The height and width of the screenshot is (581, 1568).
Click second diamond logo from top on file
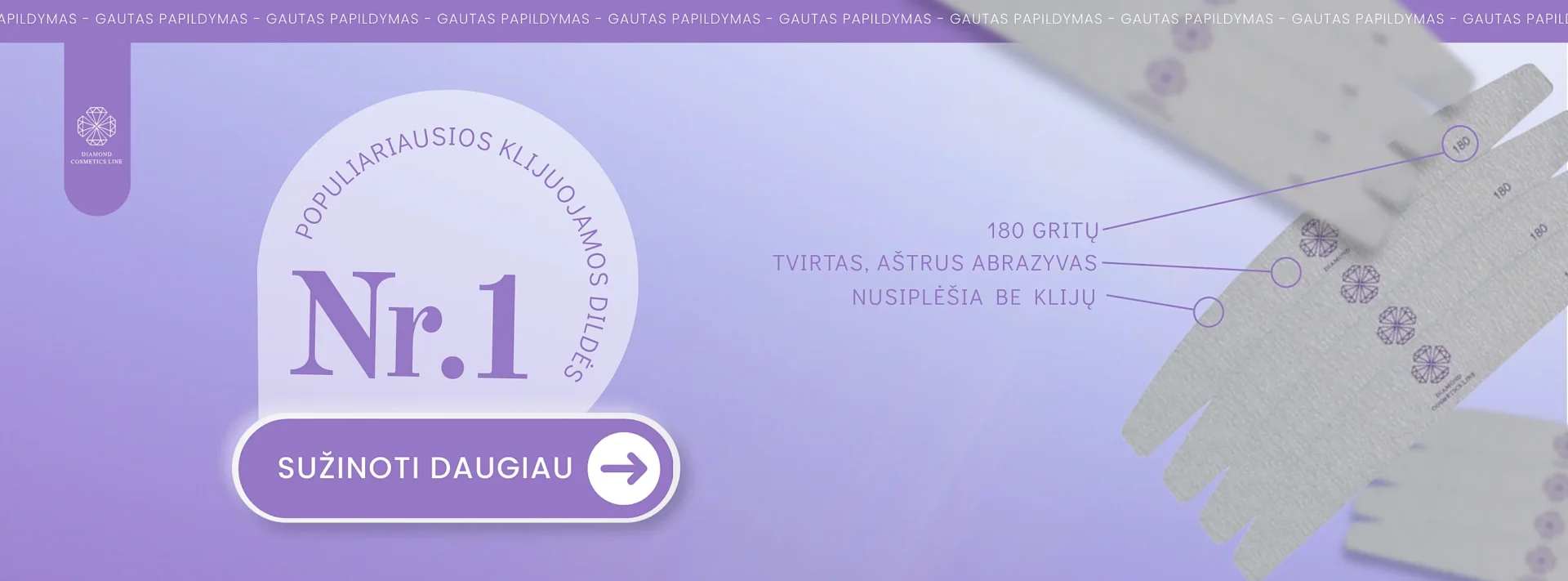(x=1360, y=283)
